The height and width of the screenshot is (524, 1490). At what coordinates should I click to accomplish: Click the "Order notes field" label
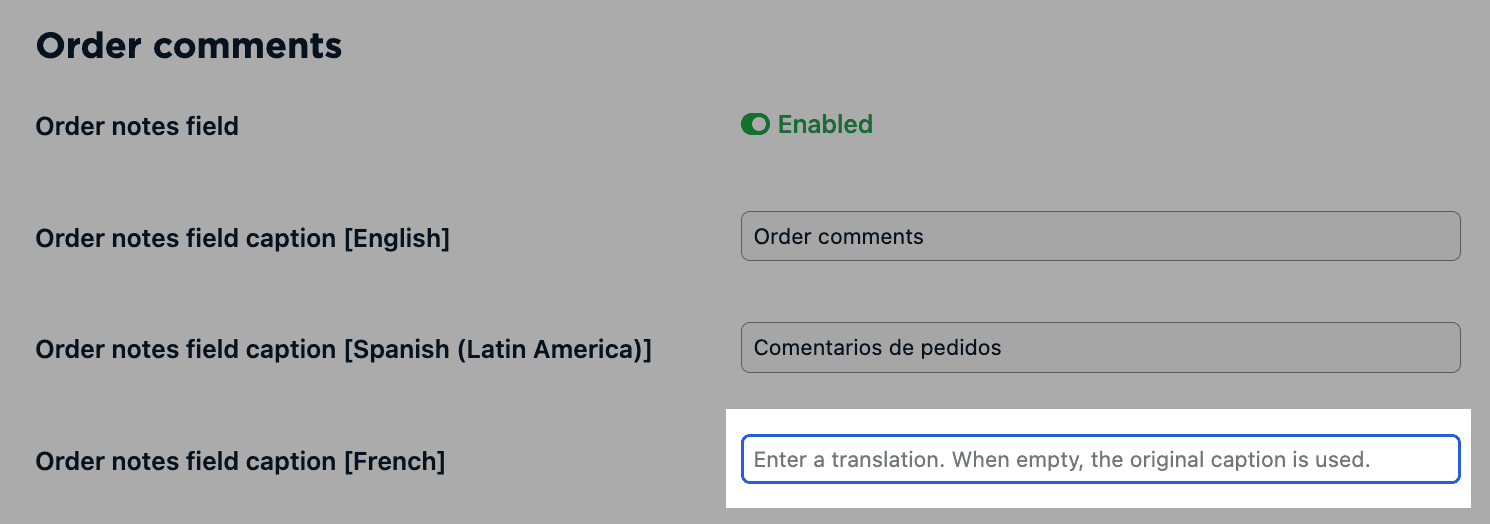click(x=137, y=127)
